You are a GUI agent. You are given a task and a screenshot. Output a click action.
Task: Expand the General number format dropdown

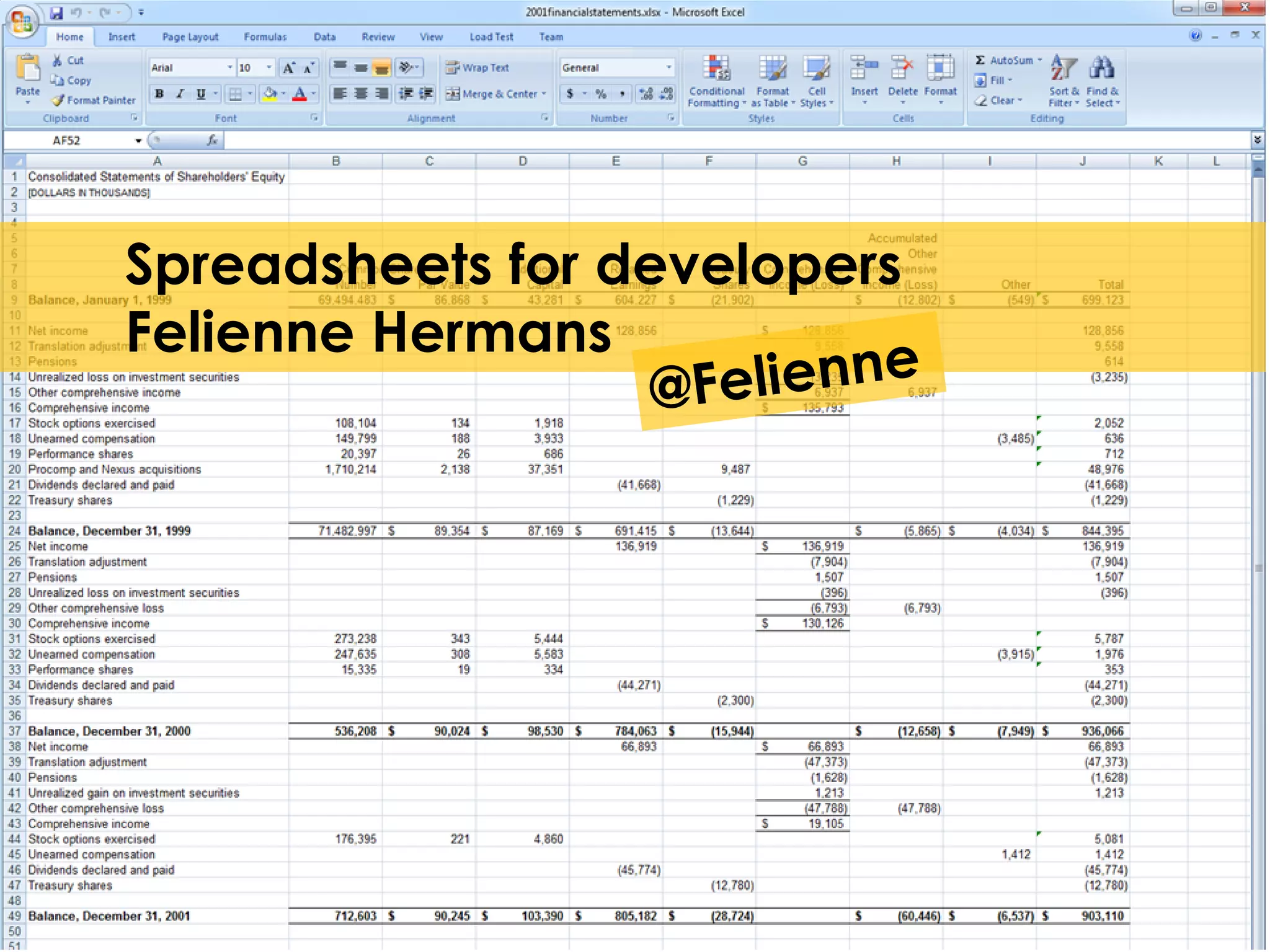coord(668,68)
